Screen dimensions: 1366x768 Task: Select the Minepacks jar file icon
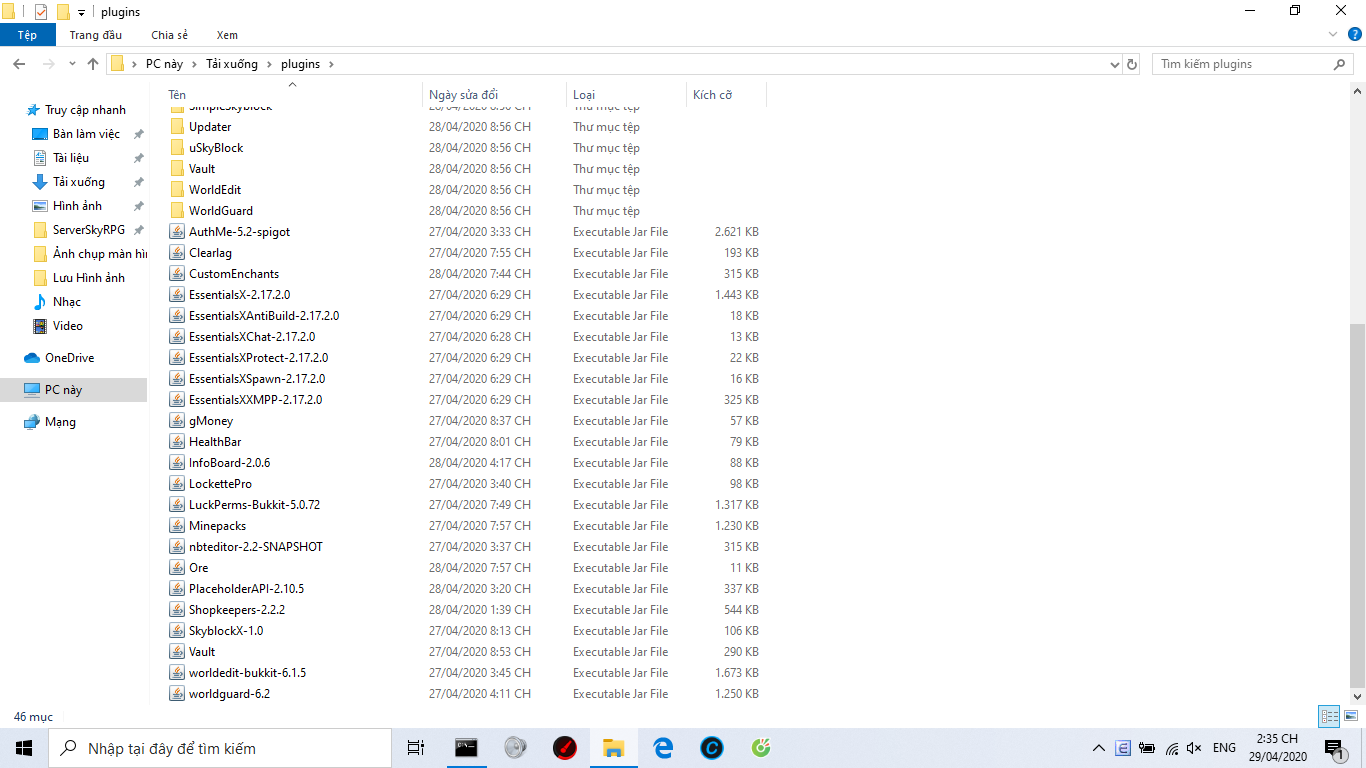click(177, 526)
